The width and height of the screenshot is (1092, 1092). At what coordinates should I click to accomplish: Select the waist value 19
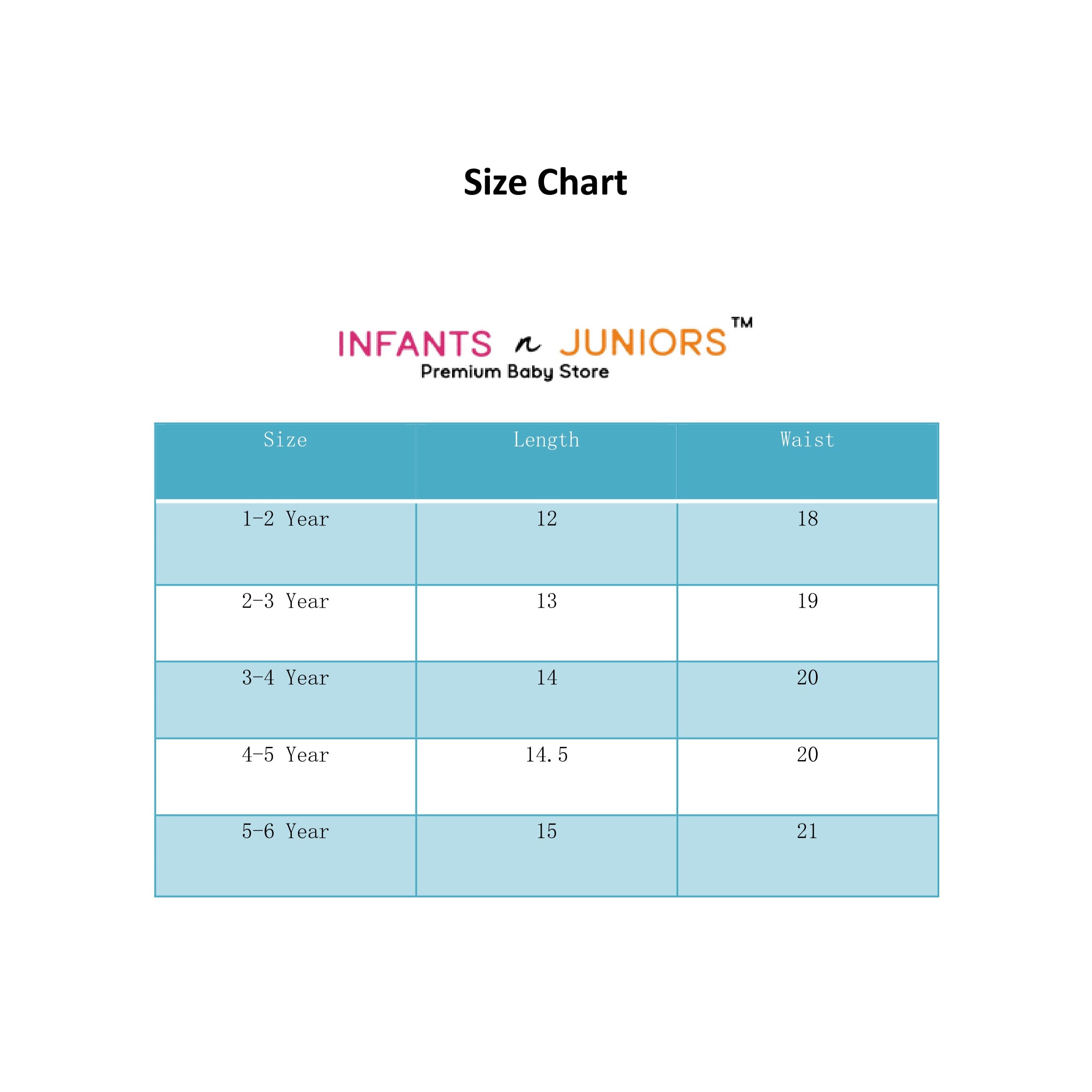(x=808, y=601)
